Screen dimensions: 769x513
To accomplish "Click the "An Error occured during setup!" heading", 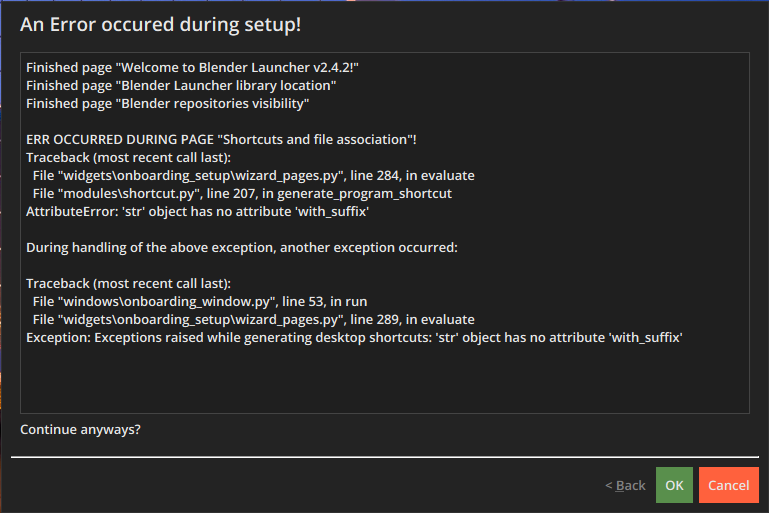I will (160, 25).
